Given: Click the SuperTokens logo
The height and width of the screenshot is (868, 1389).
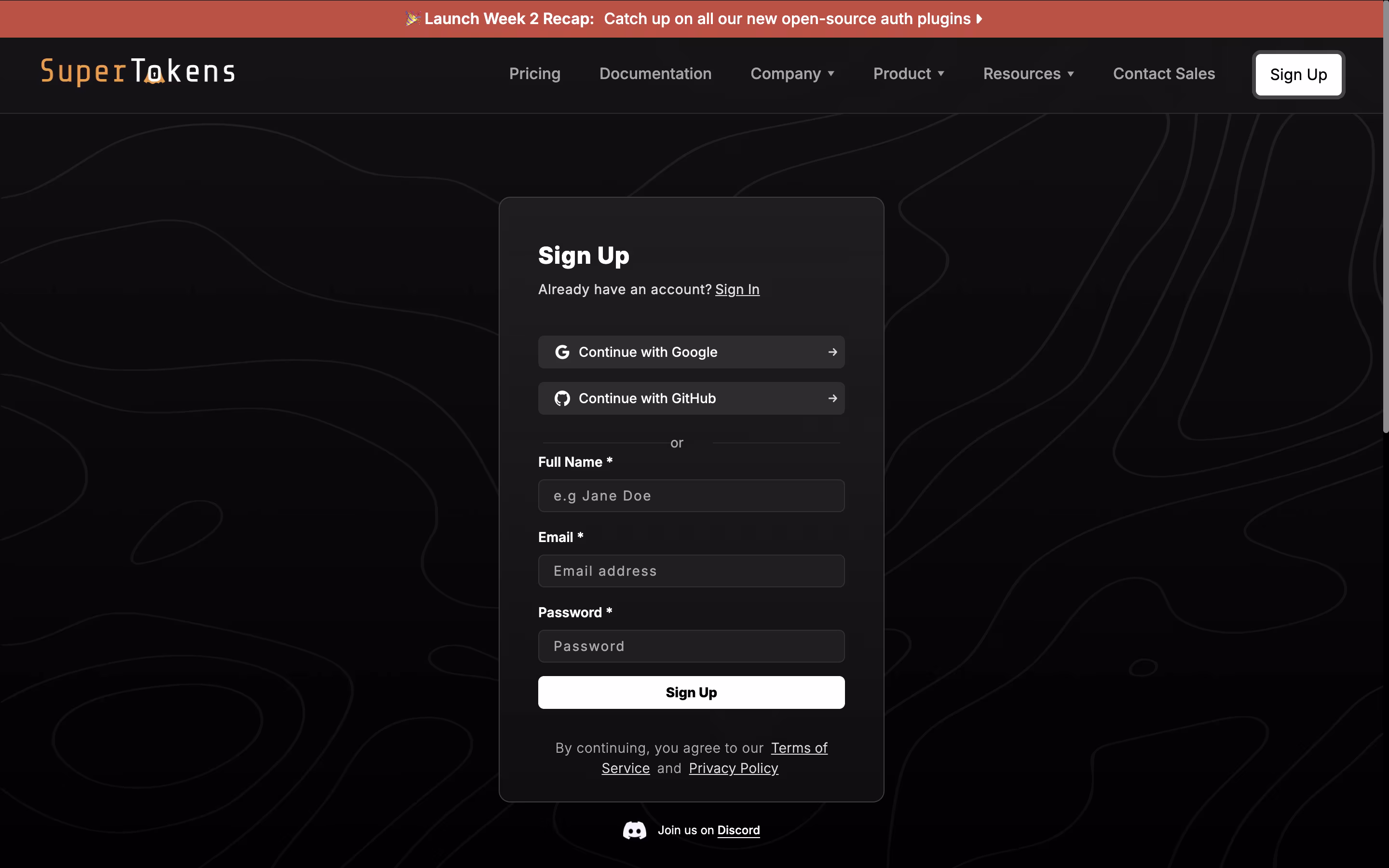Looking at the screenshot, I should pyautogui.click(x=138, y=72).
